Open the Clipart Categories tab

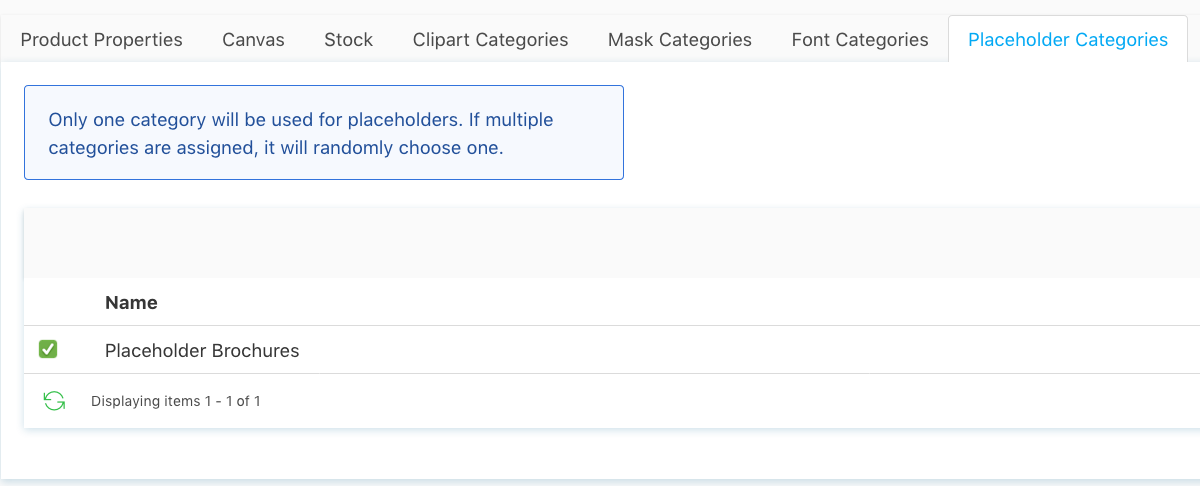coord(491,40)
